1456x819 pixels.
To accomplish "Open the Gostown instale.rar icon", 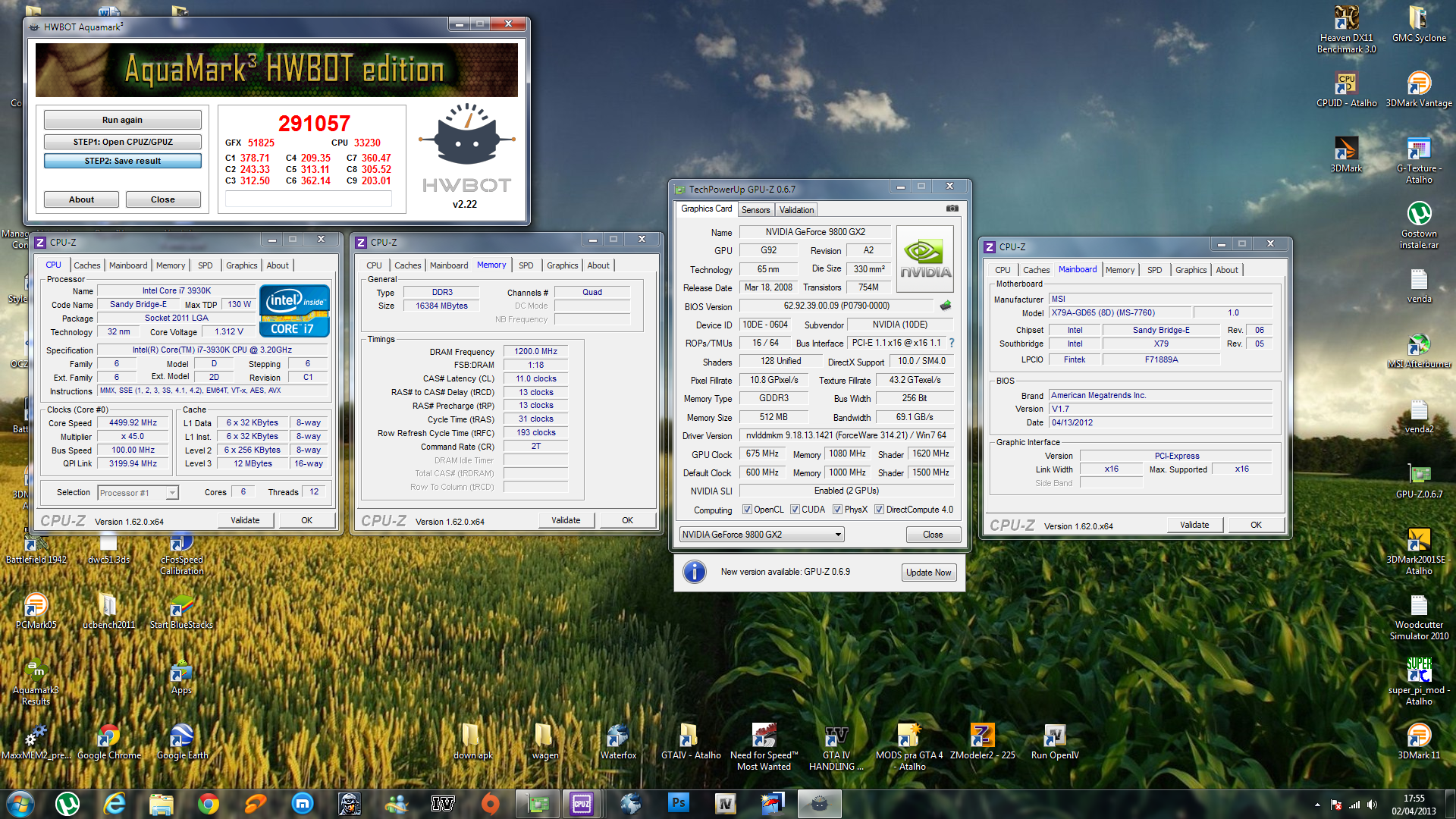I will 1418,225.
